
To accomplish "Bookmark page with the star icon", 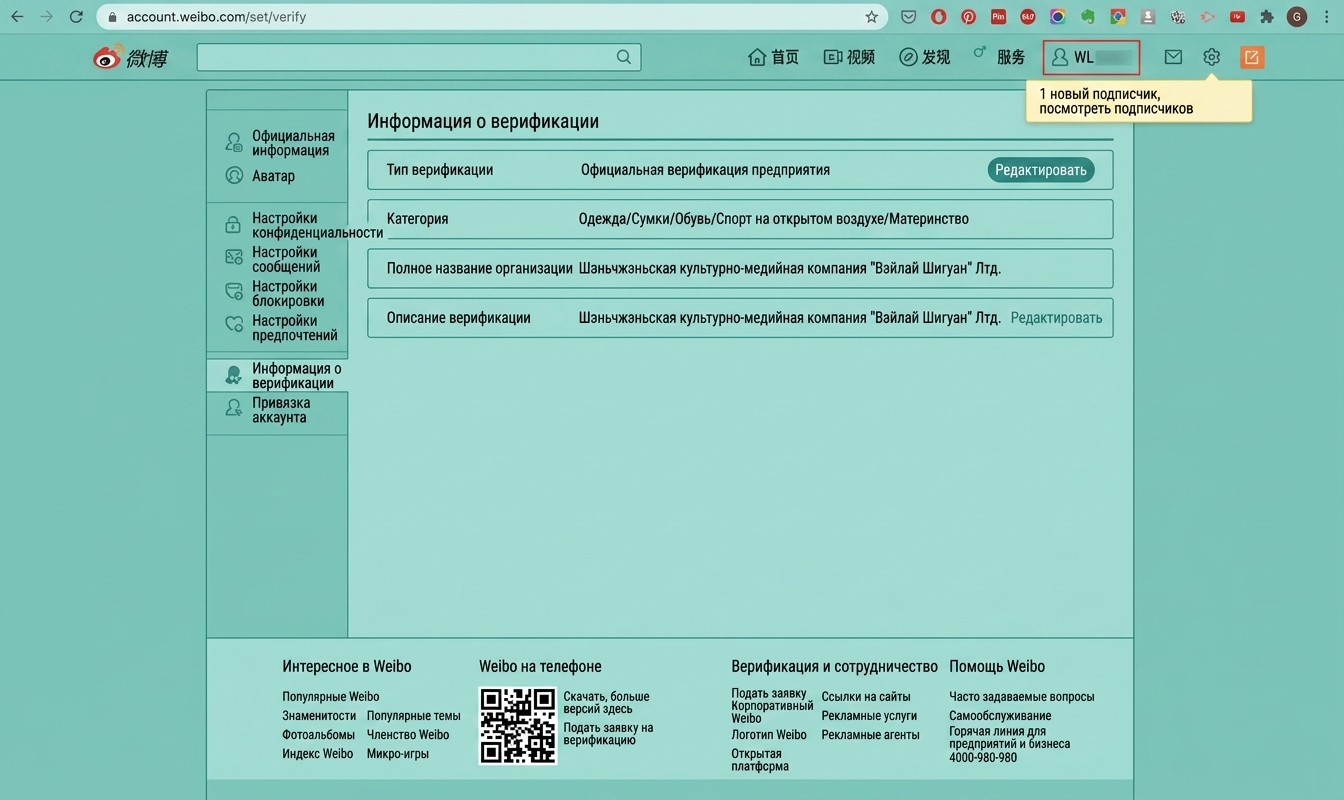I will (871, 16).
